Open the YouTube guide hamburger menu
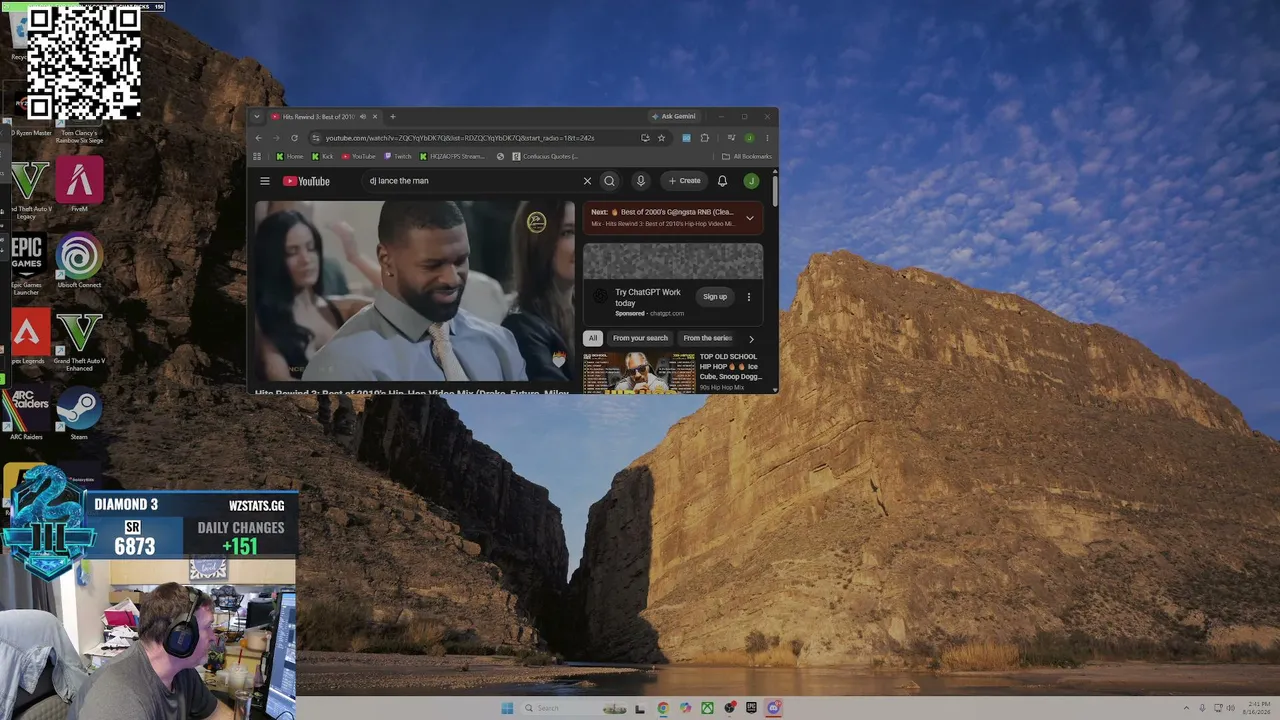This screenshot has width=1280, height=720. 265,181
